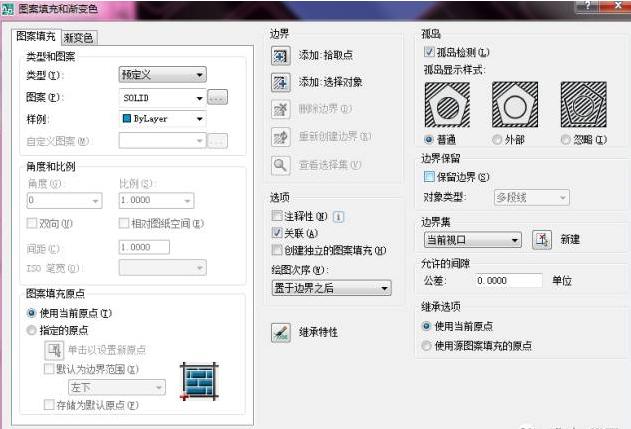Open the 角度 dropdown

pos(64,200)
